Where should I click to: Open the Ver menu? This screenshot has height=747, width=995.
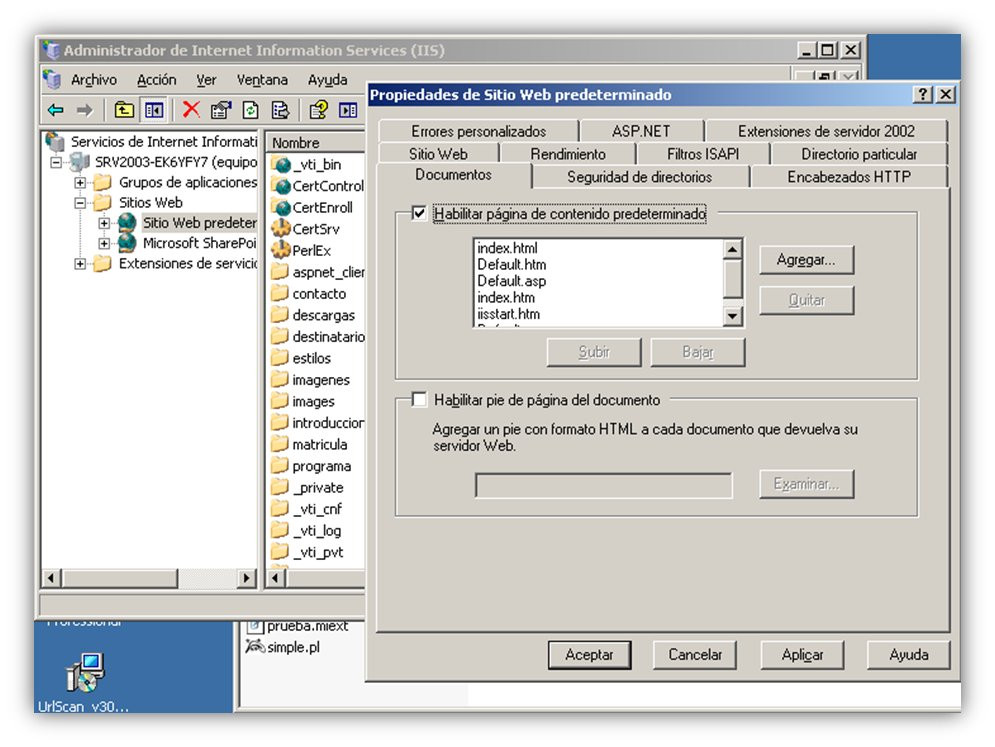206,80
